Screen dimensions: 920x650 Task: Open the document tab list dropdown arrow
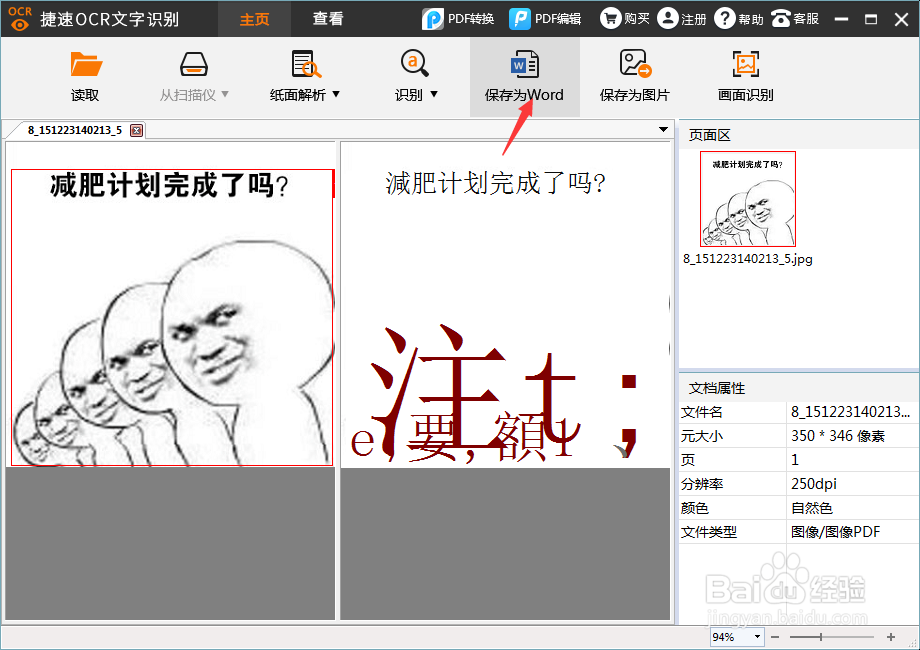(663, 129)
